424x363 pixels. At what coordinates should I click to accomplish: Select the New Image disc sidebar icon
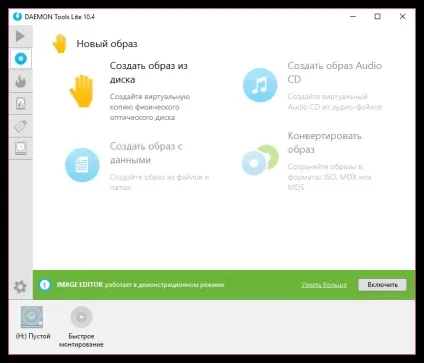click(x=21, y=59)
